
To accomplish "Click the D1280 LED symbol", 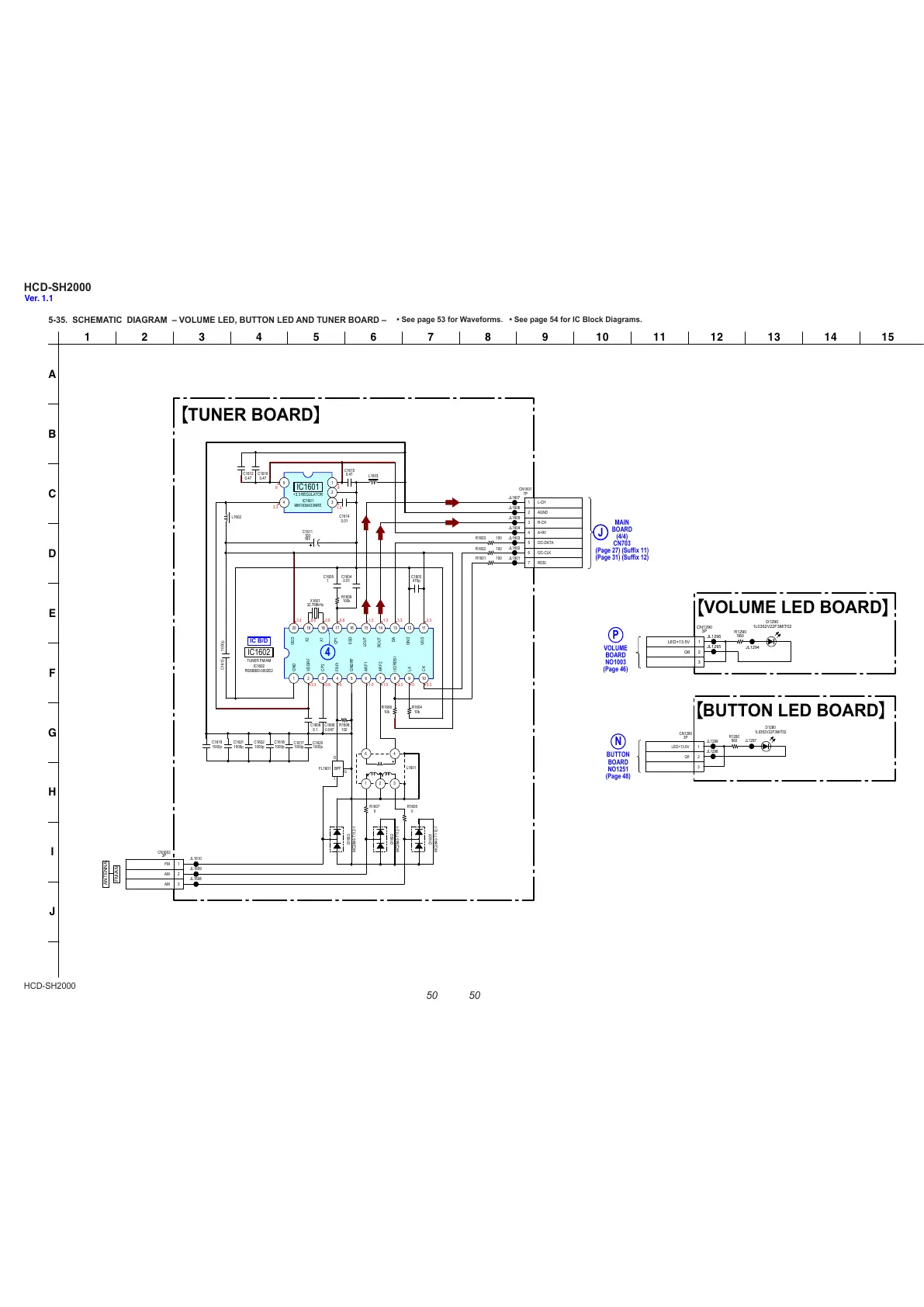I will click(767, 746).
